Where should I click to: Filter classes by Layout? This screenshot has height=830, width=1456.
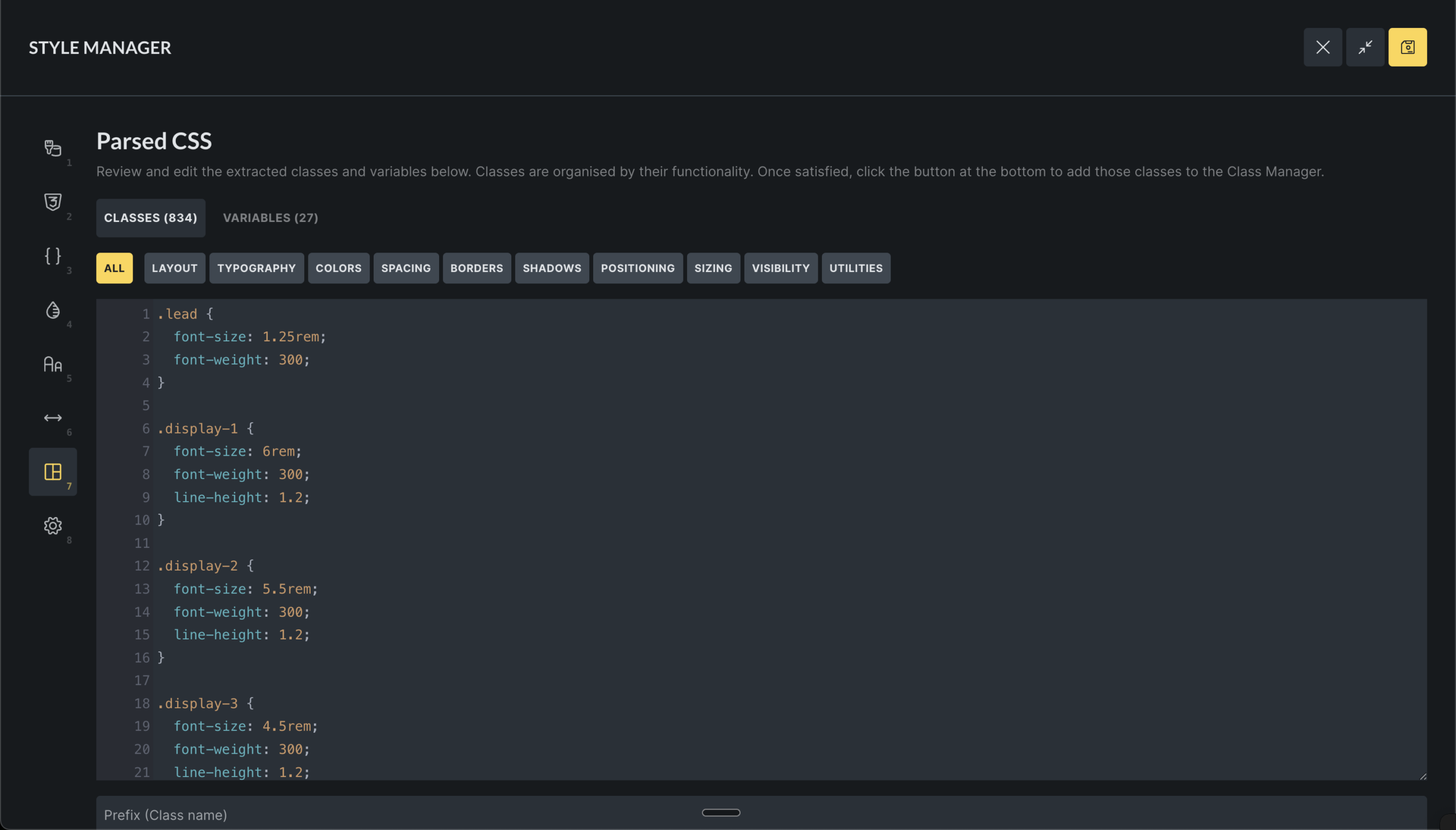coord(175,268)
